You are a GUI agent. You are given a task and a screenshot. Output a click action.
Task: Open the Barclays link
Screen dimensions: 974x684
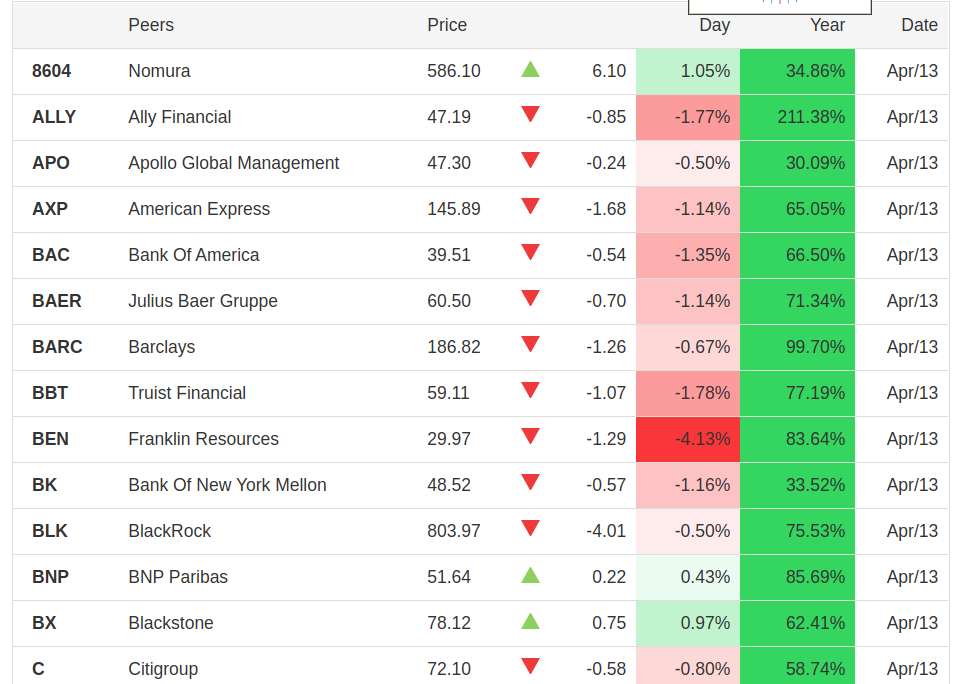pyautogui.click(x=162, y=347)
